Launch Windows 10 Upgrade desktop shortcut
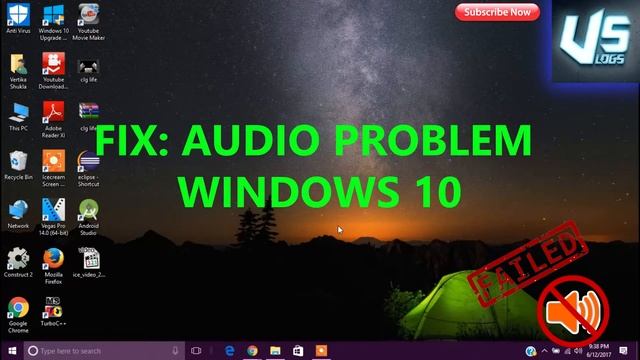 coord(53,22)
